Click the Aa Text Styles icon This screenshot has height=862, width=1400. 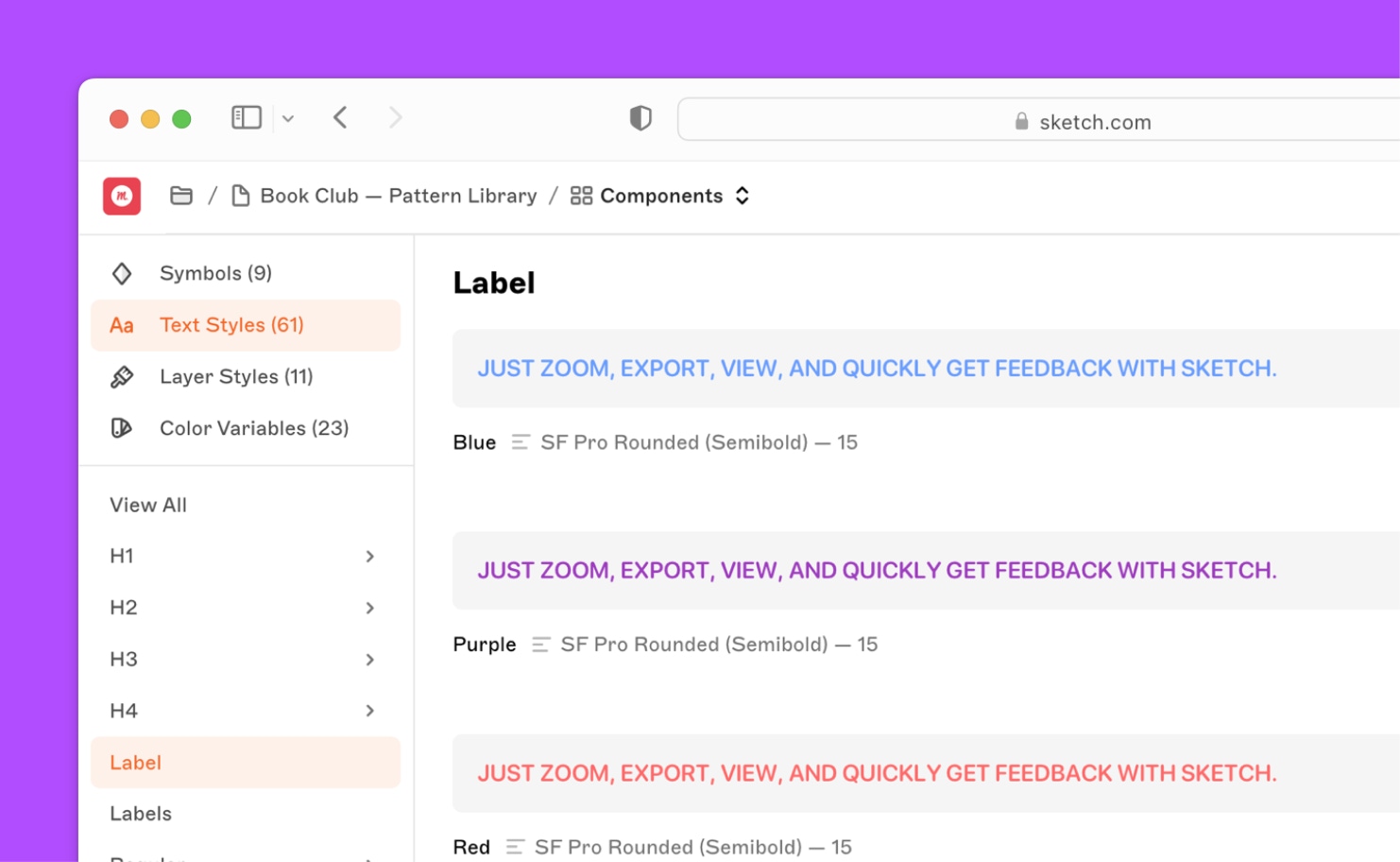(122, 324)
